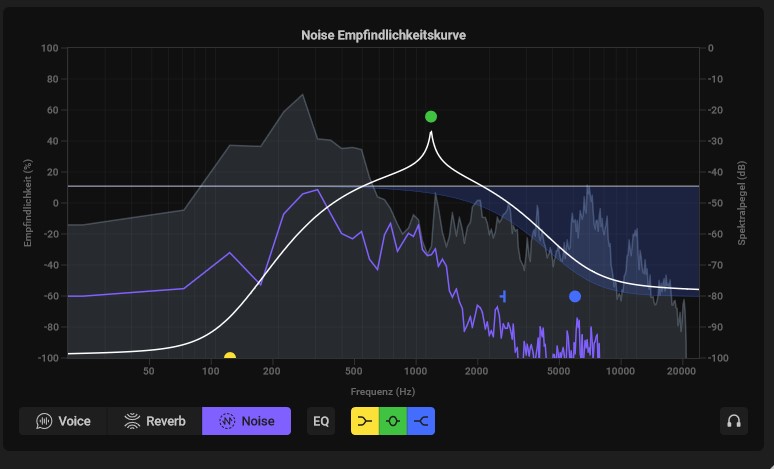Select the yellow control point at the bottom
The width and height of the screenshot is (774, 469).
[x=230, y=357]
